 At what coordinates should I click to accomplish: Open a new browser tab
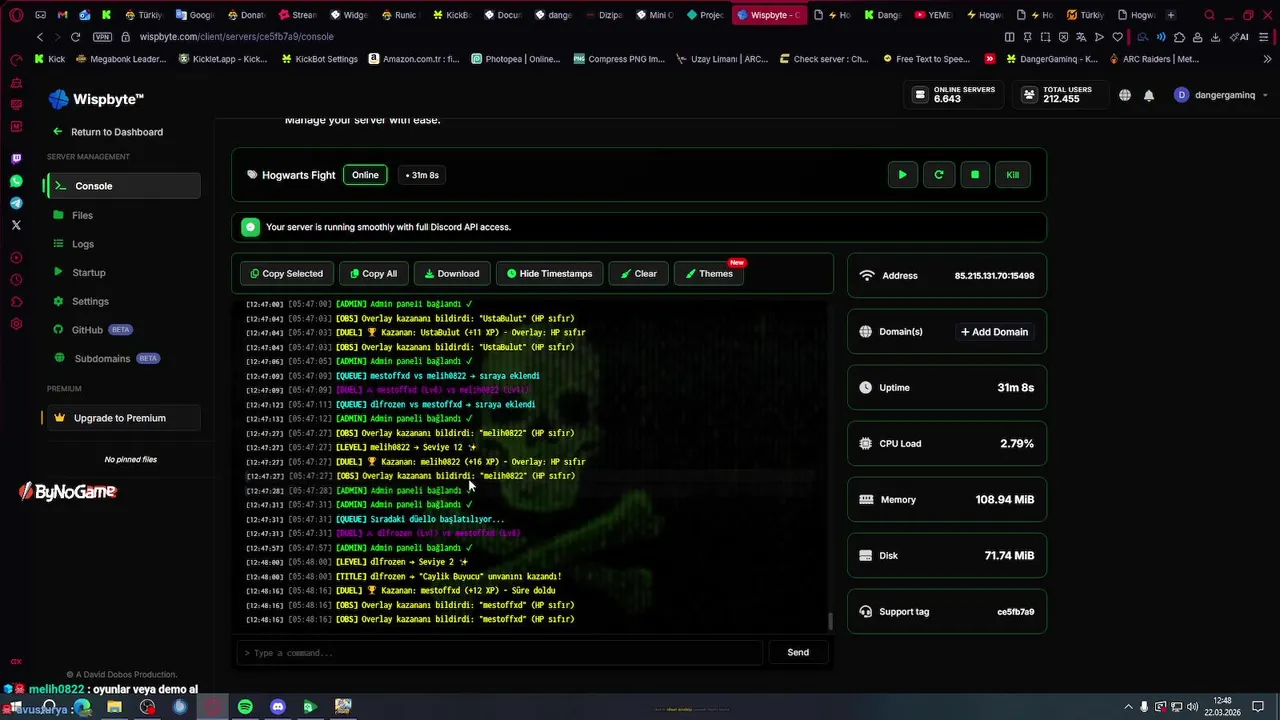[x=1171, y=15]
